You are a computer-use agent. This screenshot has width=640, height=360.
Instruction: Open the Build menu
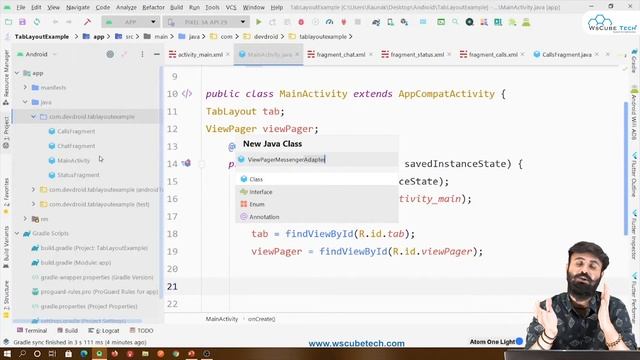tap(176, 7)
